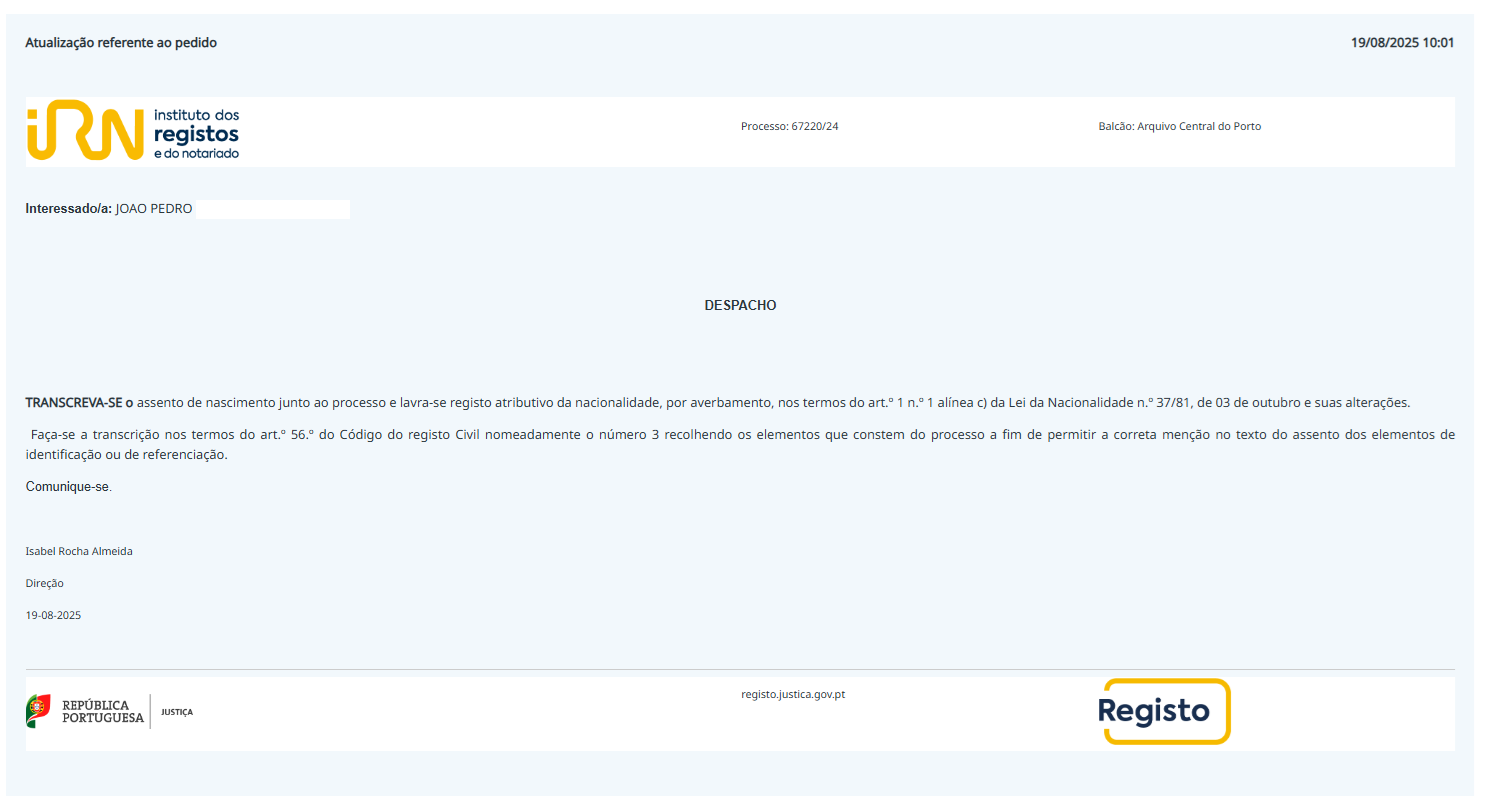Click the Registo logo in yellow frame
Screen dimensions: 1488x808
1166,712
